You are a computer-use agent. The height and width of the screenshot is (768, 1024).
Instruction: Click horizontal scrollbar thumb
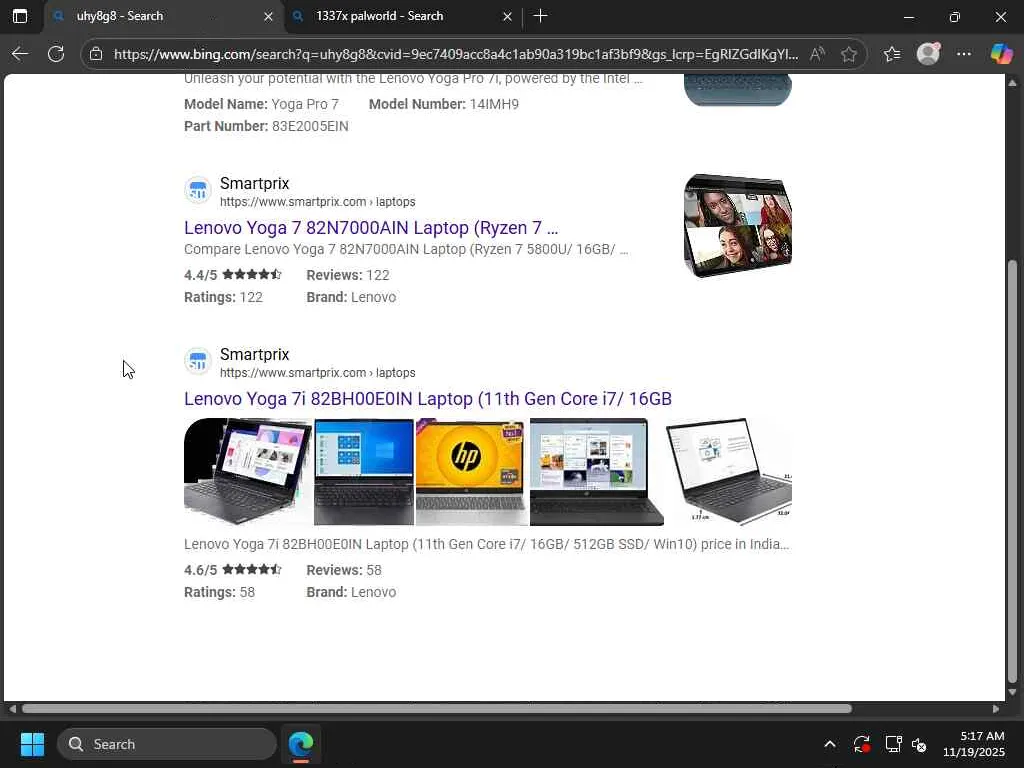point(436,709)
